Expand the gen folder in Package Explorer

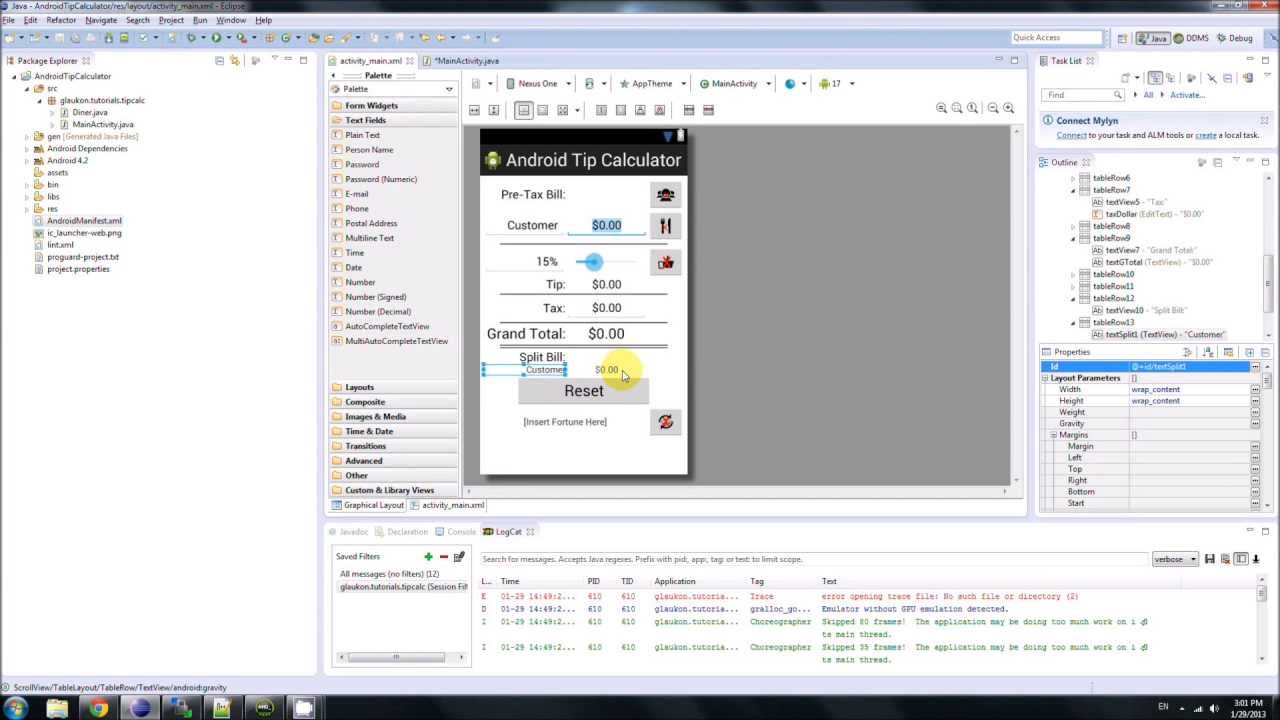(x=27, y=136)
